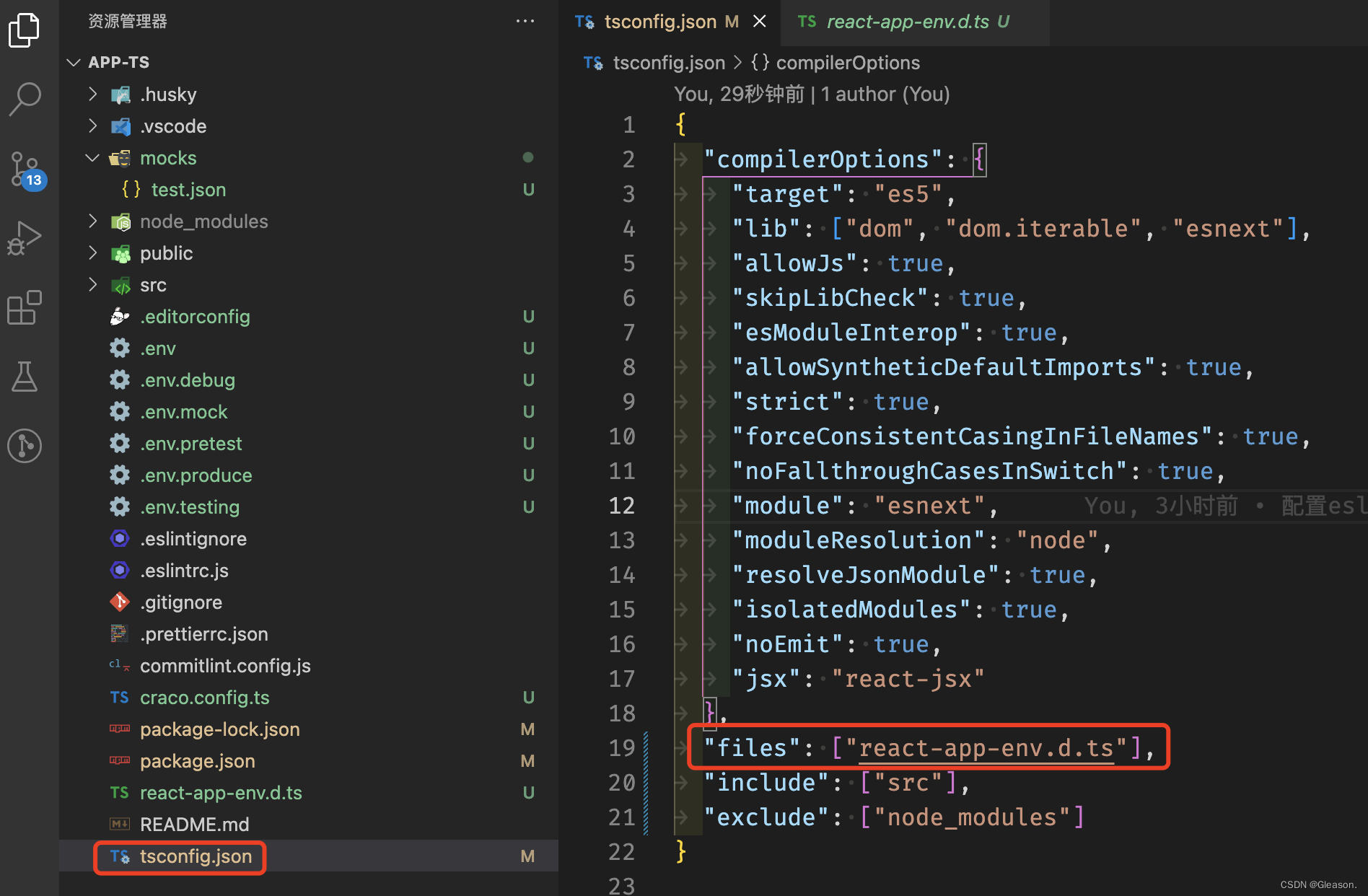Open Source Control view with 13 changes

[x=26, y=170]
